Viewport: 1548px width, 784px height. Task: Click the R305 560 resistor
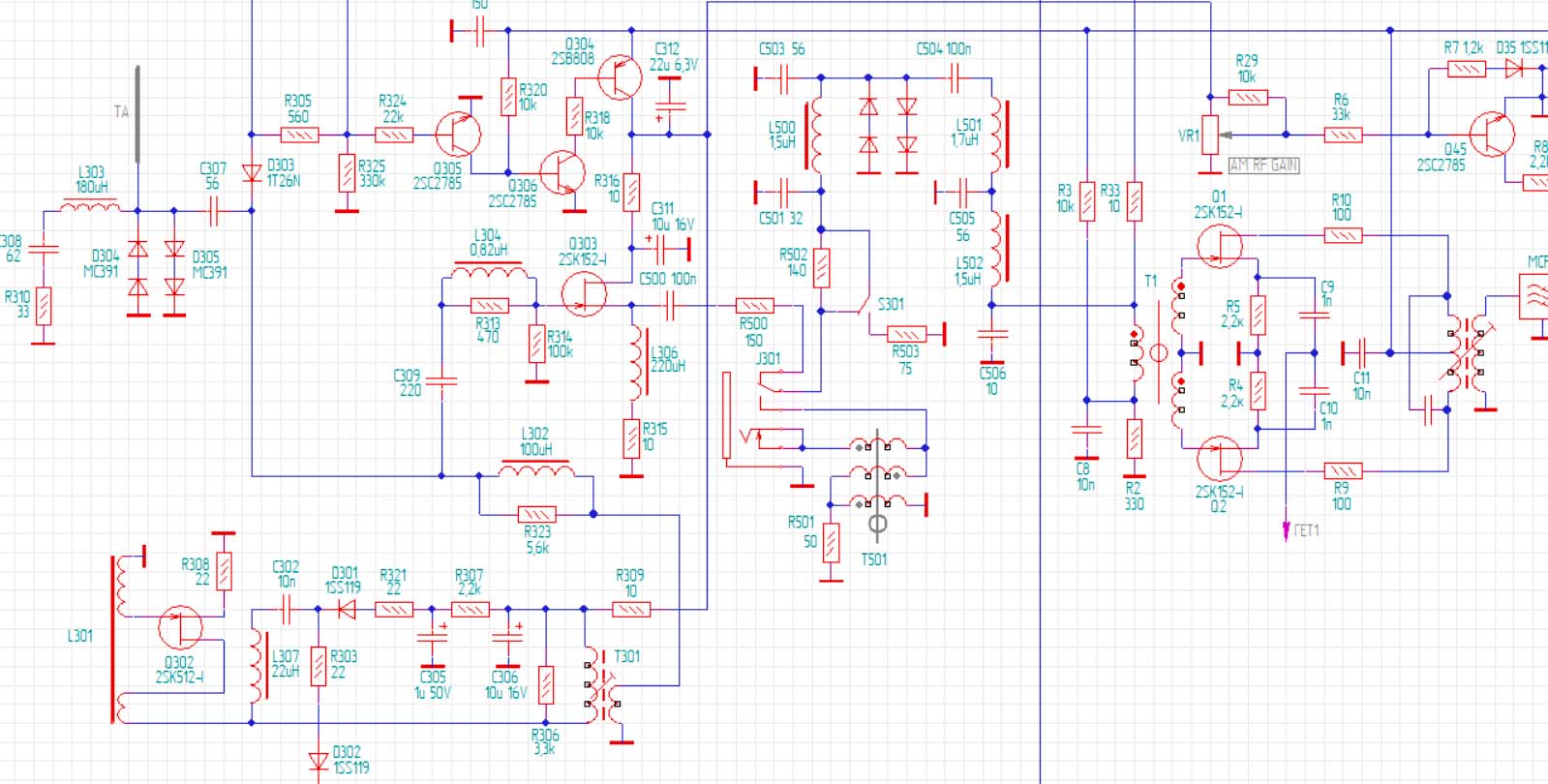[298, 135]
